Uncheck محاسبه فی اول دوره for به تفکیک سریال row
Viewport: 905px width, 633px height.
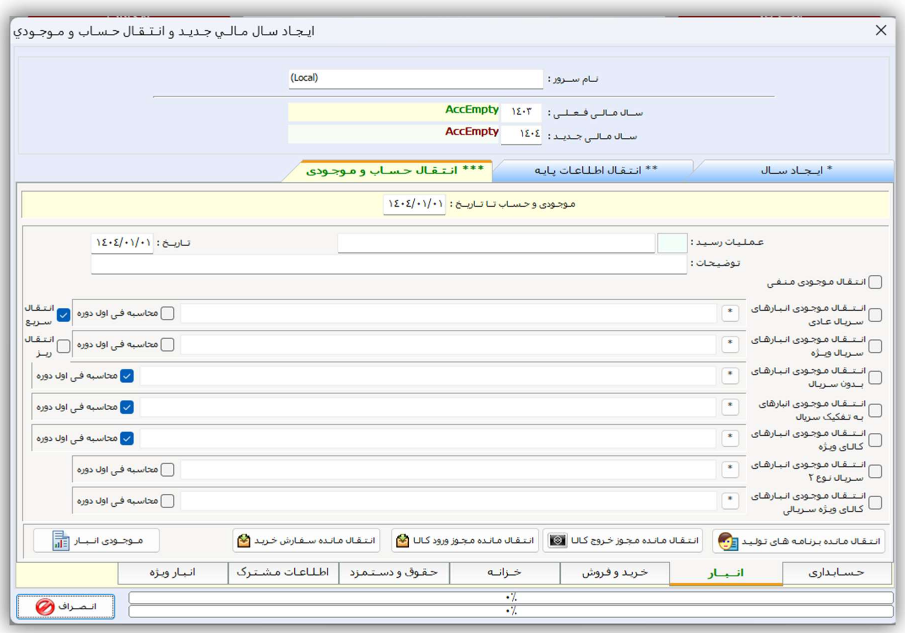pyautogui.click(x=127, y=407)
